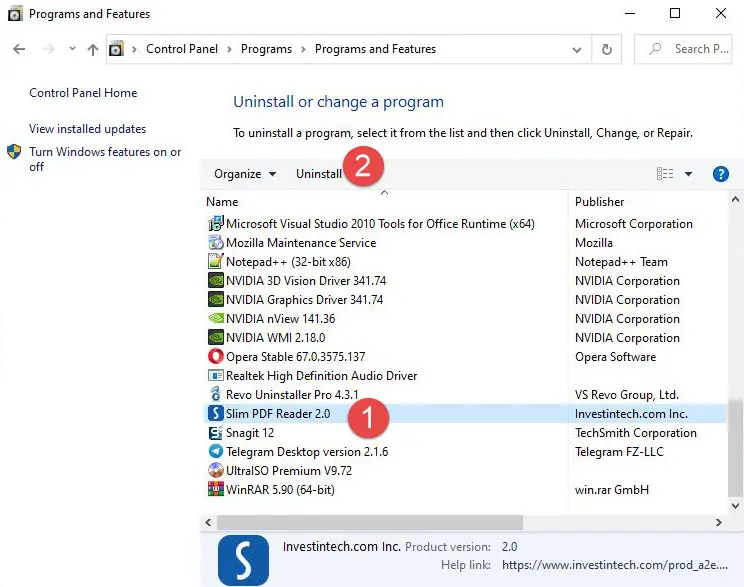Click the vertical scrollbar down arrow
This screenshot has height=587, width=744.
[735, 505]
